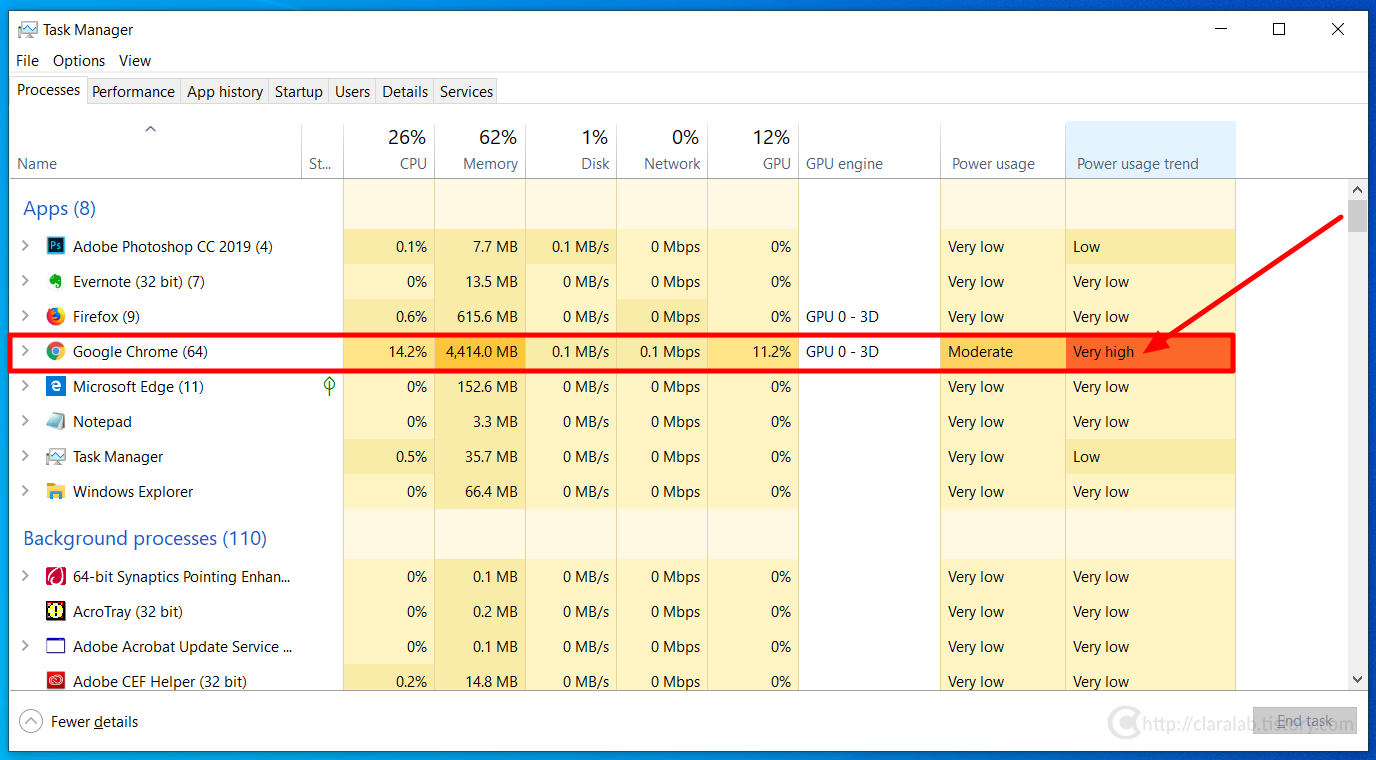Click the Task Manager row icon

(x=56, y=456)
